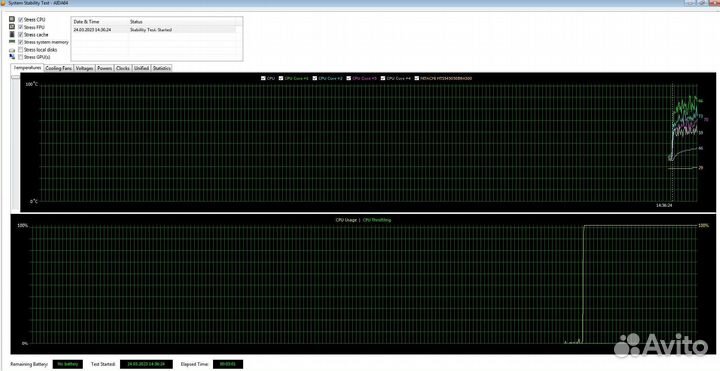Enable the Stress GPU(s) checkbox
The width and height of the screenshot is (720, 371).
coord(21,57)
